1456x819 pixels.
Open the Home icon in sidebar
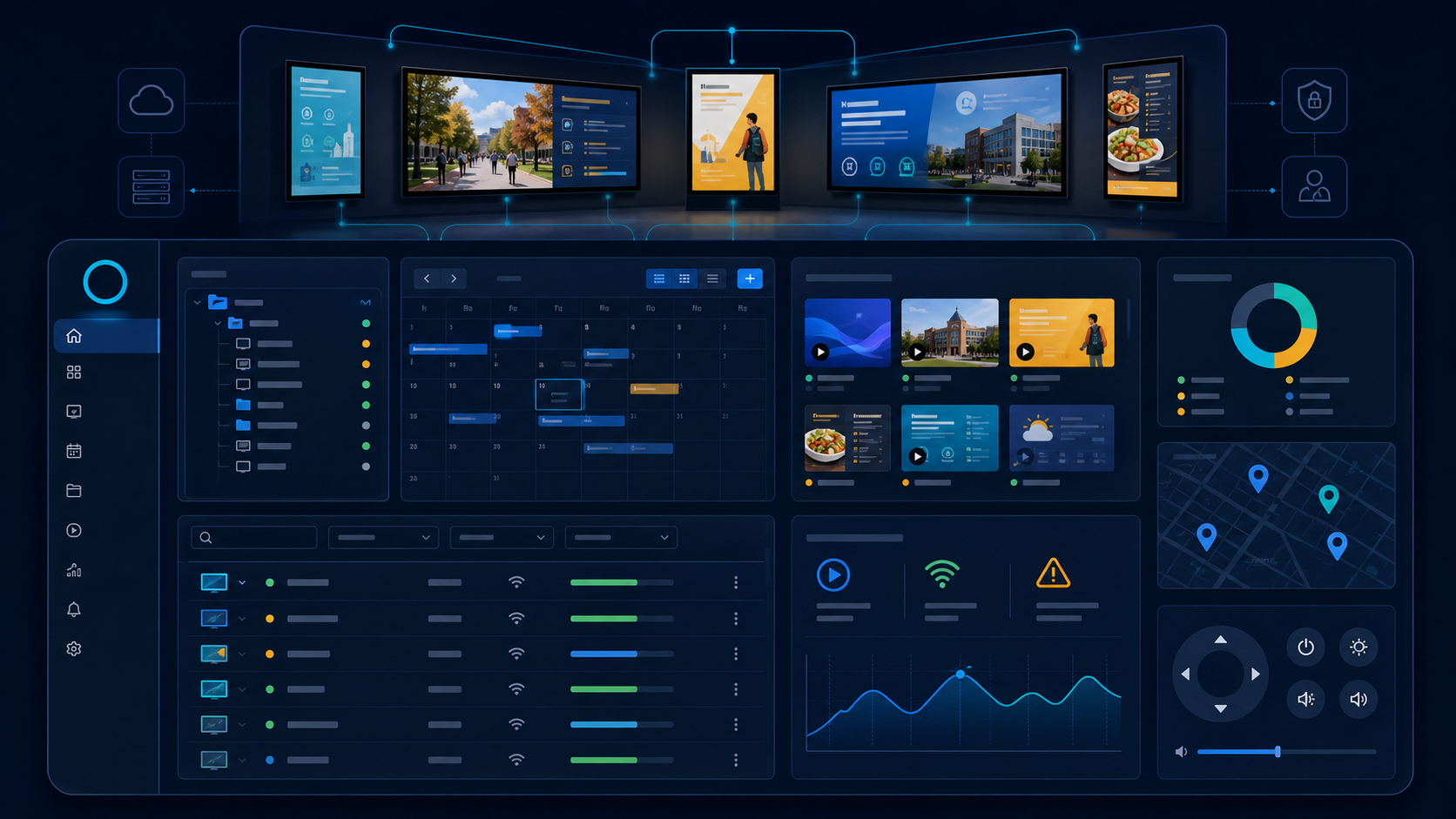74,336
